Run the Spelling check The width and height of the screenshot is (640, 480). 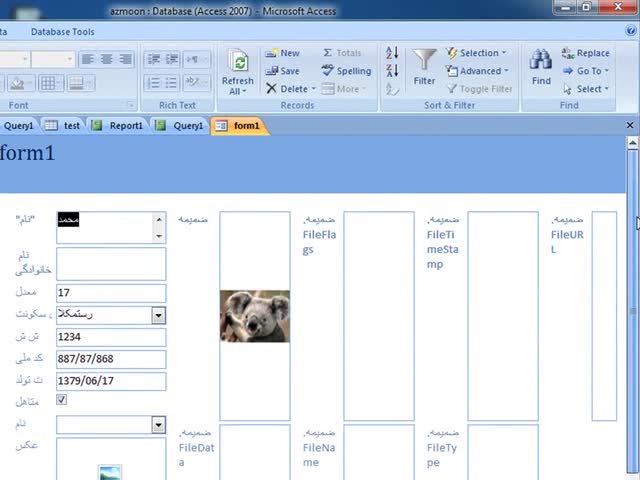click(x=346, y=71)
